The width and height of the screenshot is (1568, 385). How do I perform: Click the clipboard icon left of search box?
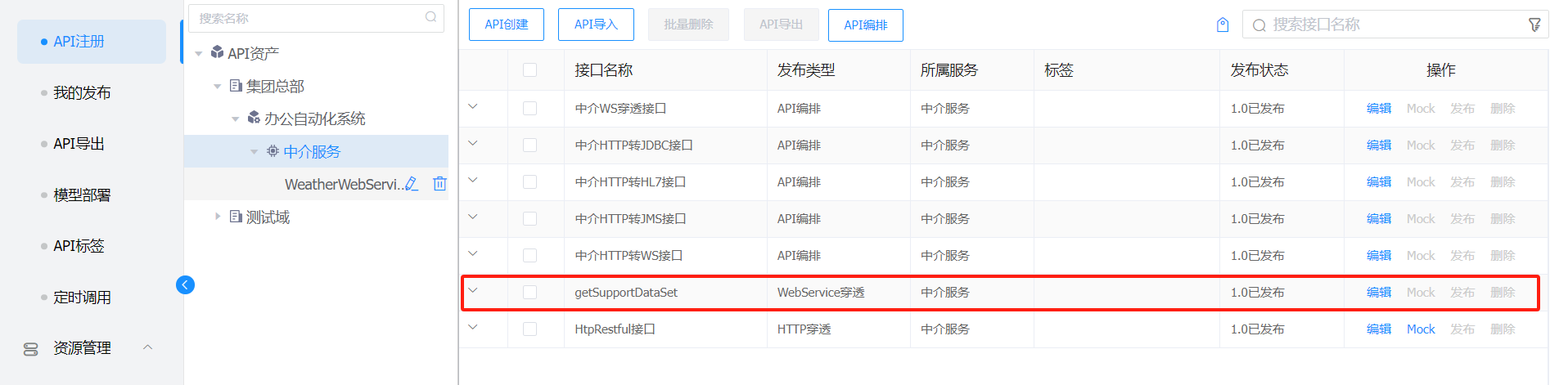[1223, 25]
